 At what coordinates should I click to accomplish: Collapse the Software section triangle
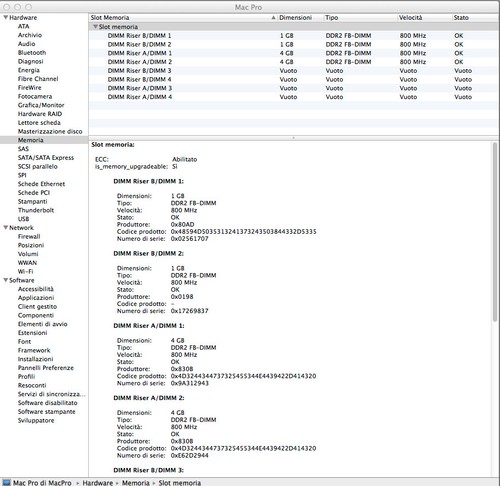pyautogui.click(x=6, y=280)
